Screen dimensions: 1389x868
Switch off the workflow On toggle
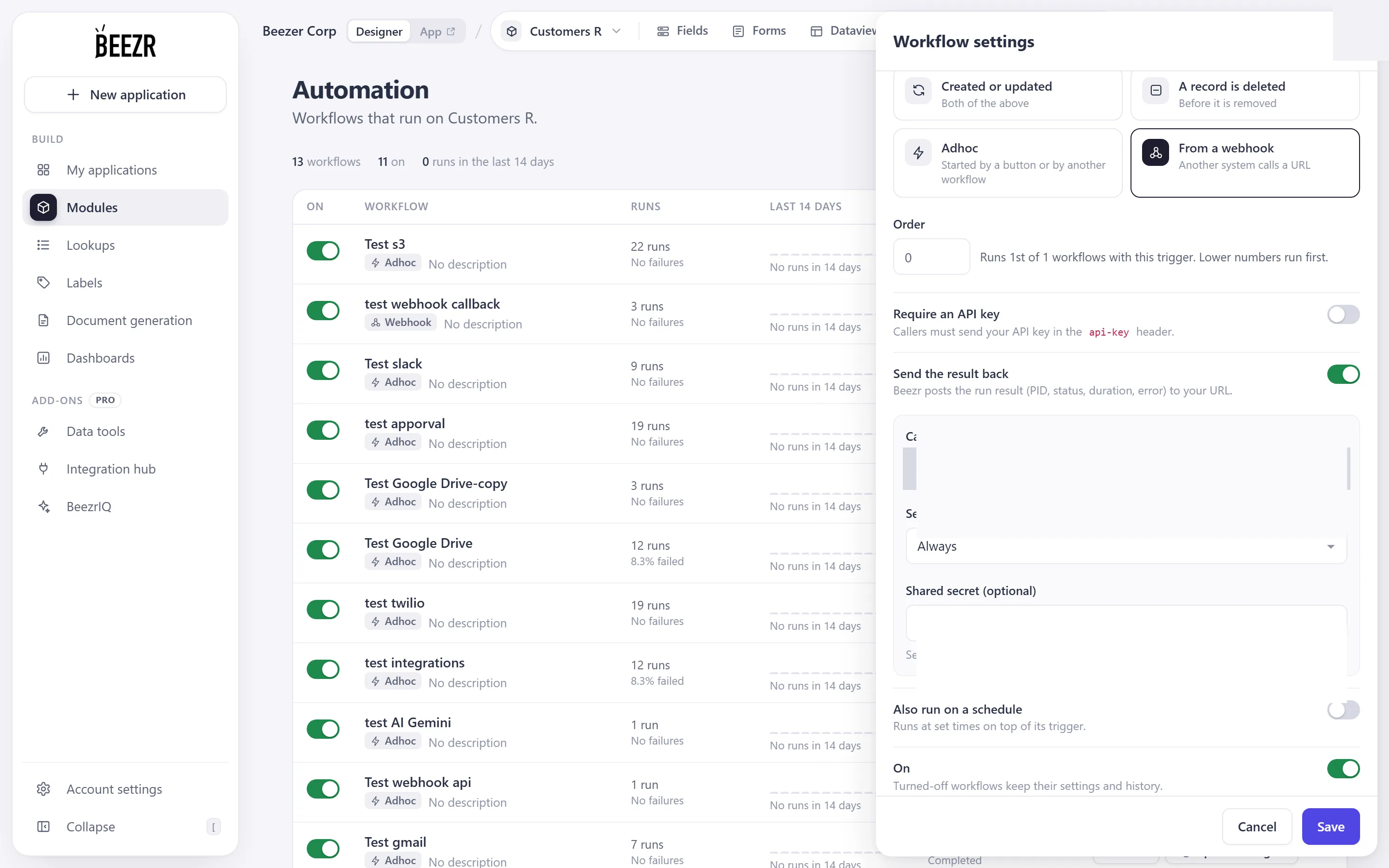1343,769
